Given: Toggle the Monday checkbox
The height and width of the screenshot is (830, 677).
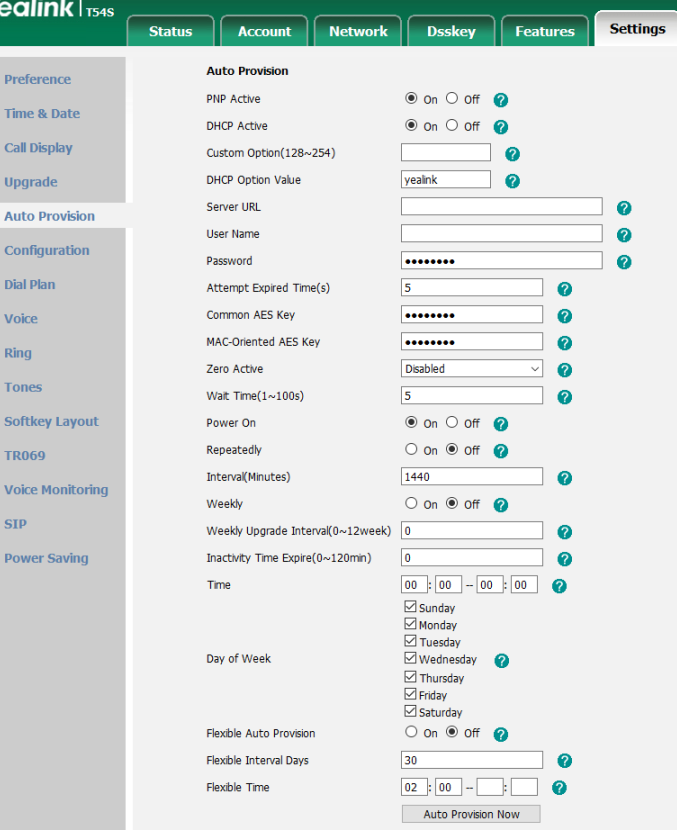Looking at the screenshot, I should pos(410,624).
